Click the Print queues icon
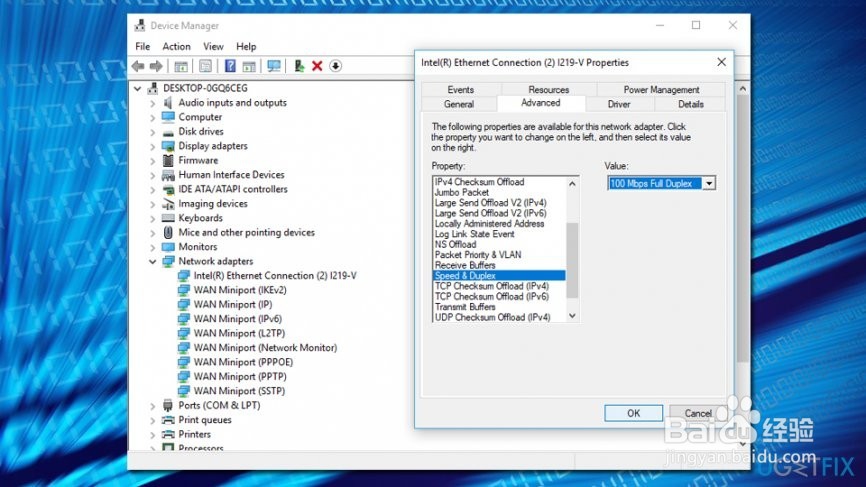Viewport: 866px width, 487px height. point(168,420)
